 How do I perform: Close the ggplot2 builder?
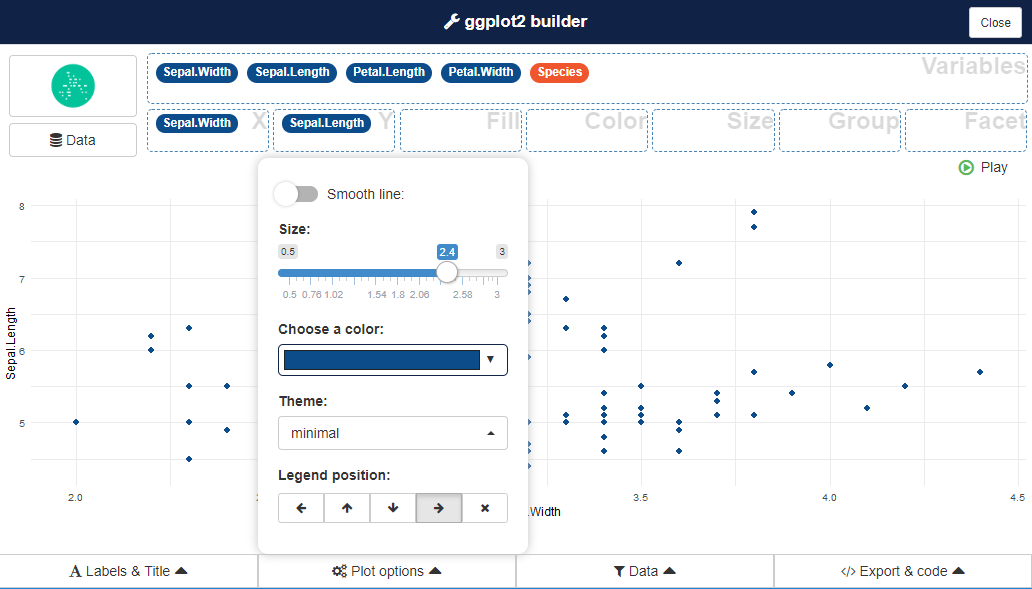(x=995, y=22)
